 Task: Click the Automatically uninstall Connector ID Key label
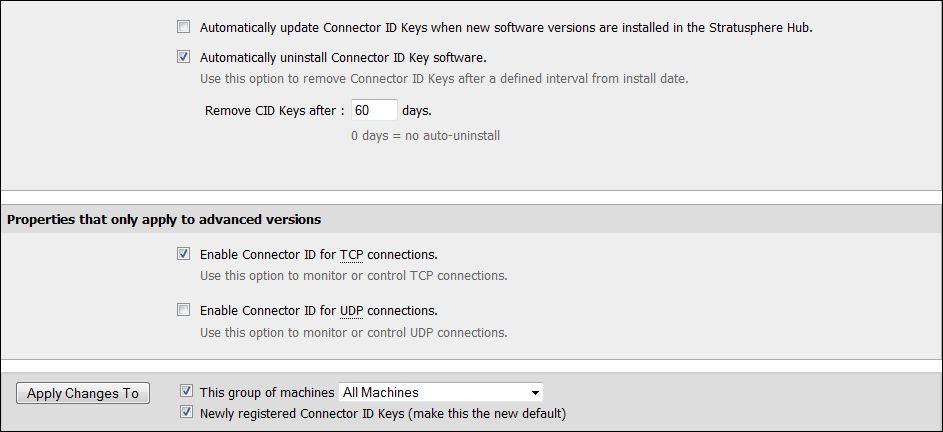pos(343,58)
